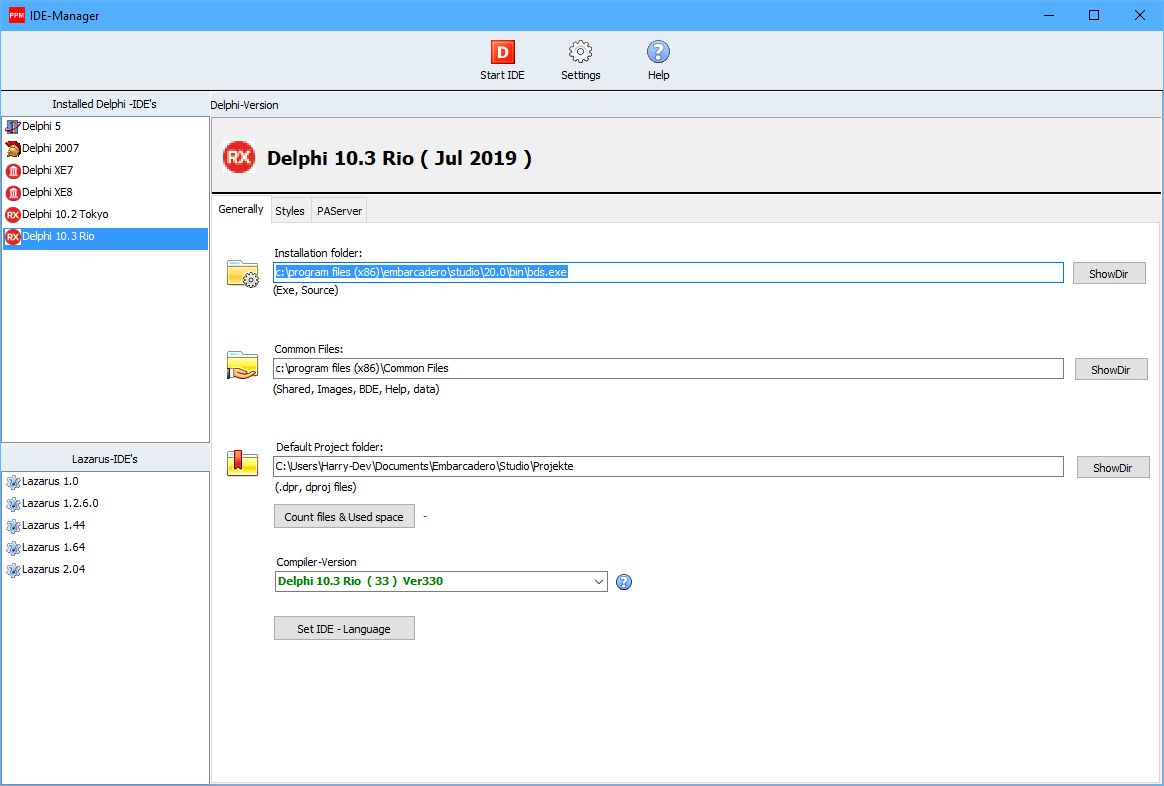
Task: Show directory of Default Project folder
Action: [1113, 467]
